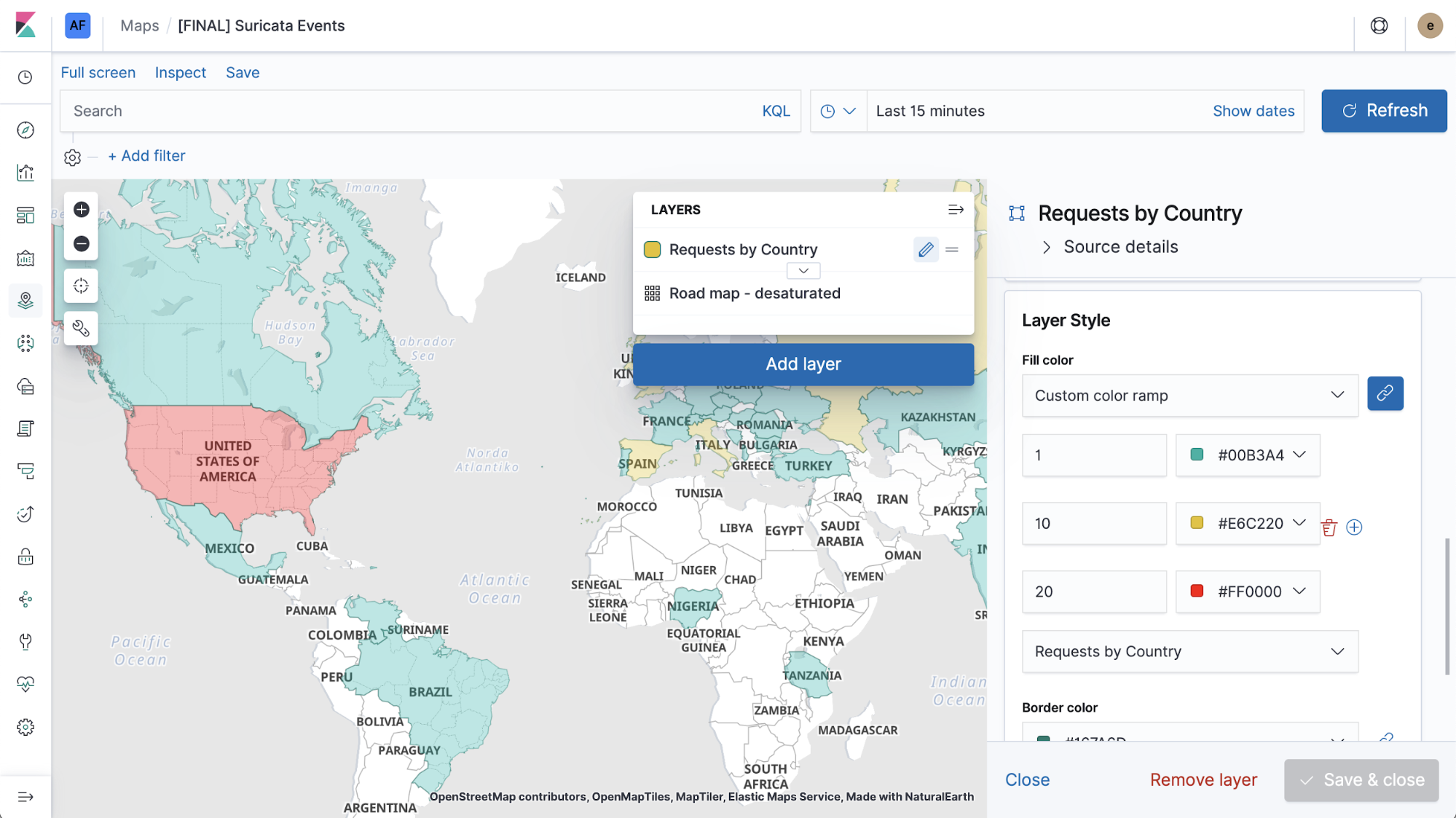Click the Inspect tab
Viewport: 1456px width, 818px height.
pos(180,72)
